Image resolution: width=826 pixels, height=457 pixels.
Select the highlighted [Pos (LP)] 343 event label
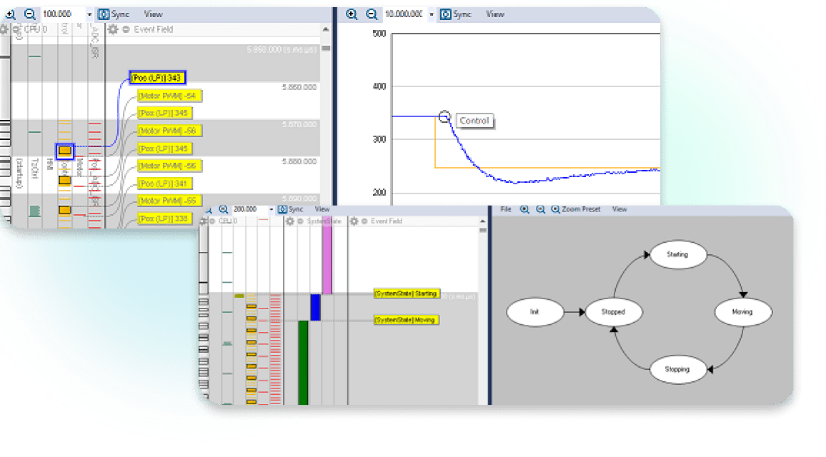click(158, 78)
